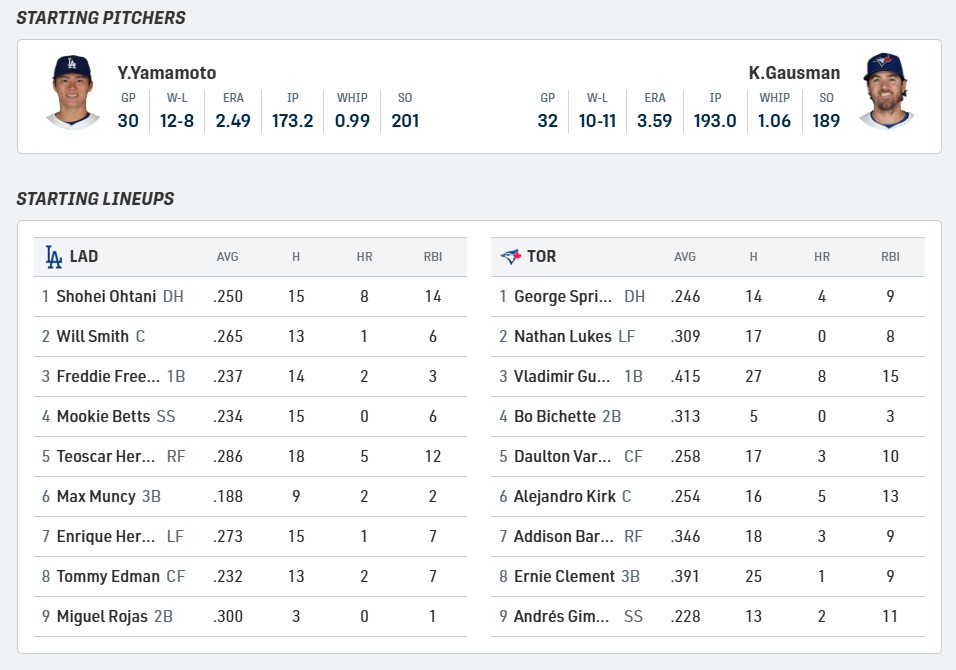Select Mookie Betts from the lineup
Image resolution: width=956 pixels, height=670 pixels.
click(x=103, y=417)
